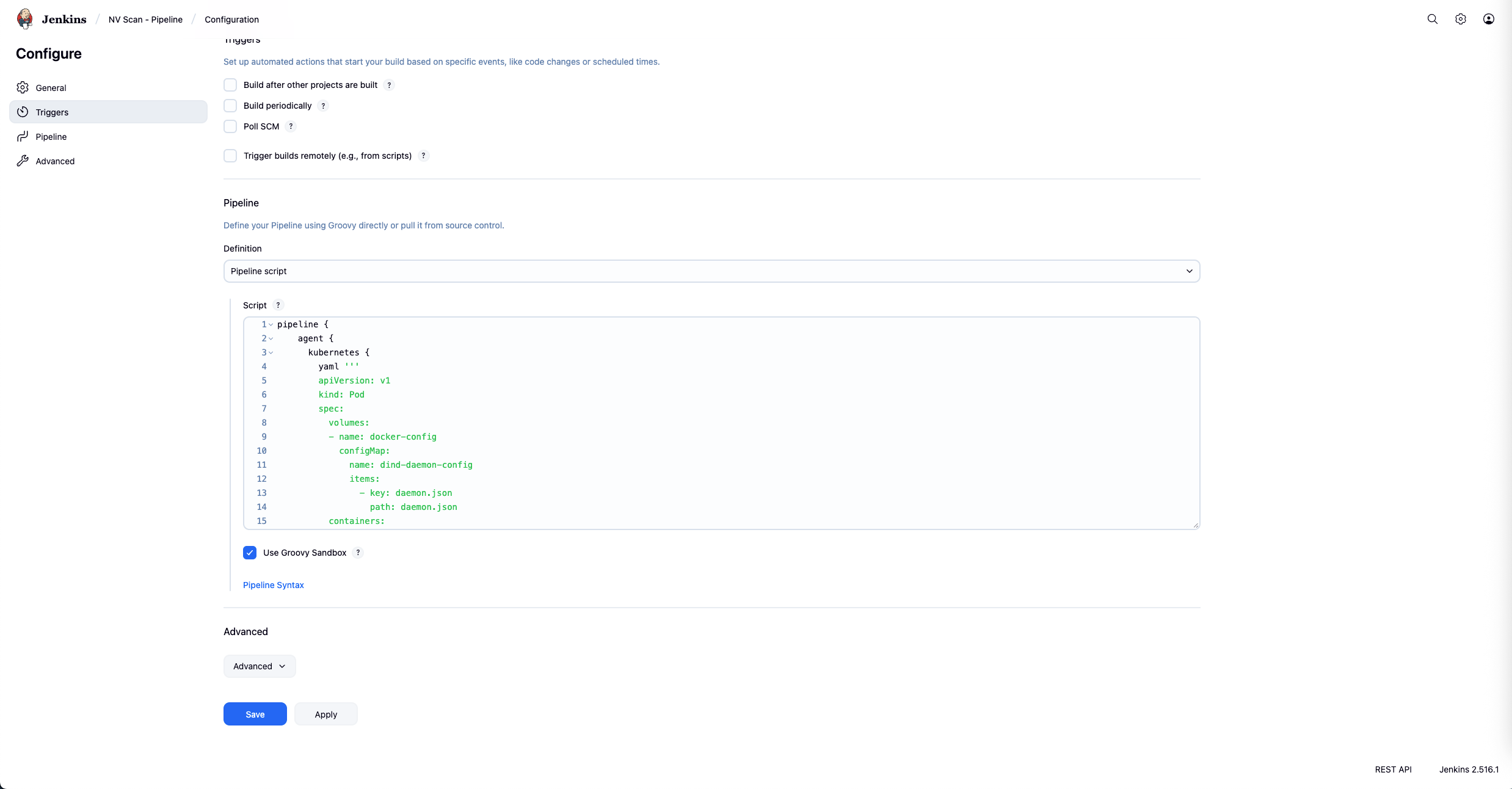Open Manage Jenkins gear icon

1460,19
